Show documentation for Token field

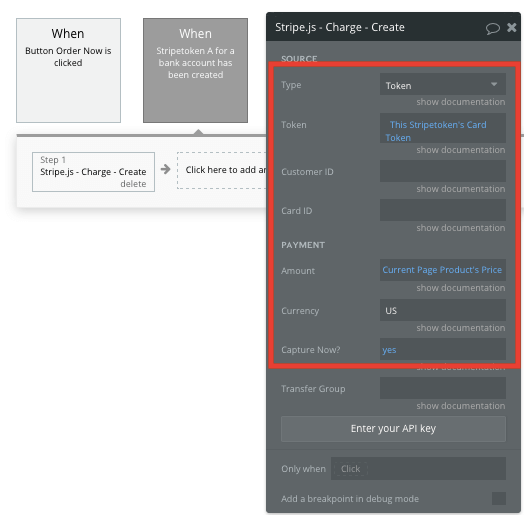coord(461,150)
